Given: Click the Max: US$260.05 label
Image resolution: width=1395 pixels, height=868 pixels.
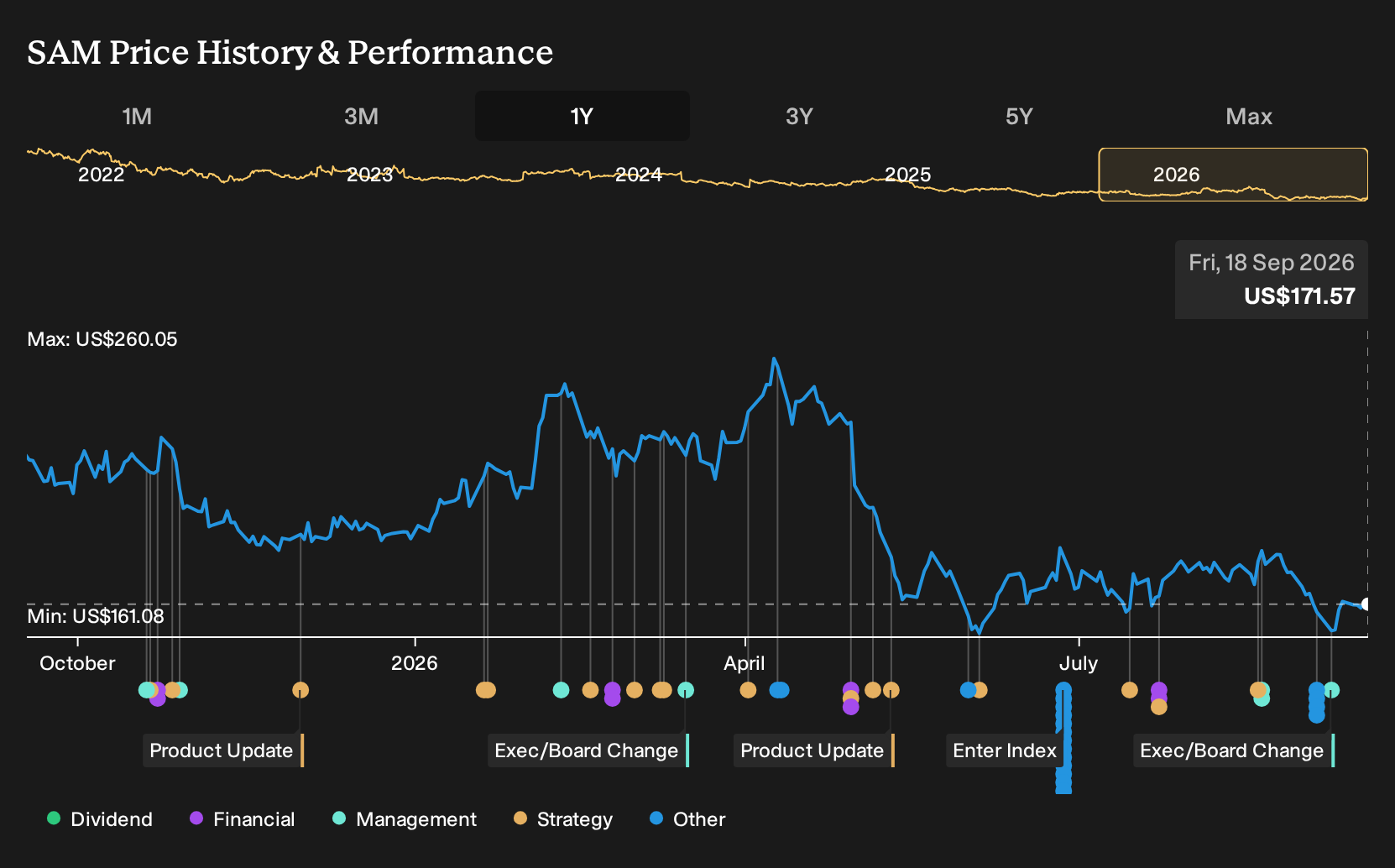Looking at the screenshot, I should 102,339.
